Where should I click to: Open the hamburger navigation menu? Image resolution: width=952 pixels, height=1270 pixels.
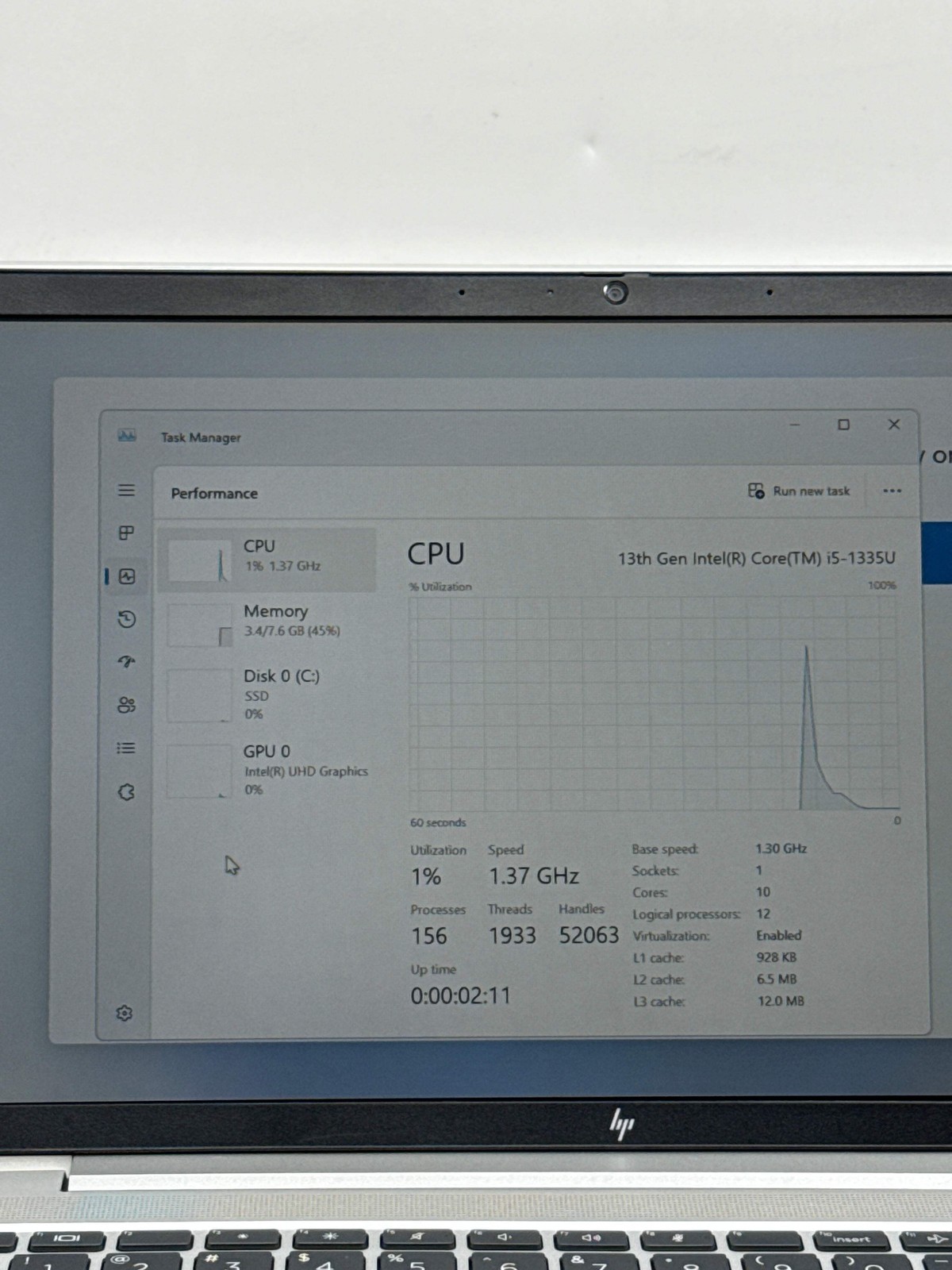pos(126,491)
